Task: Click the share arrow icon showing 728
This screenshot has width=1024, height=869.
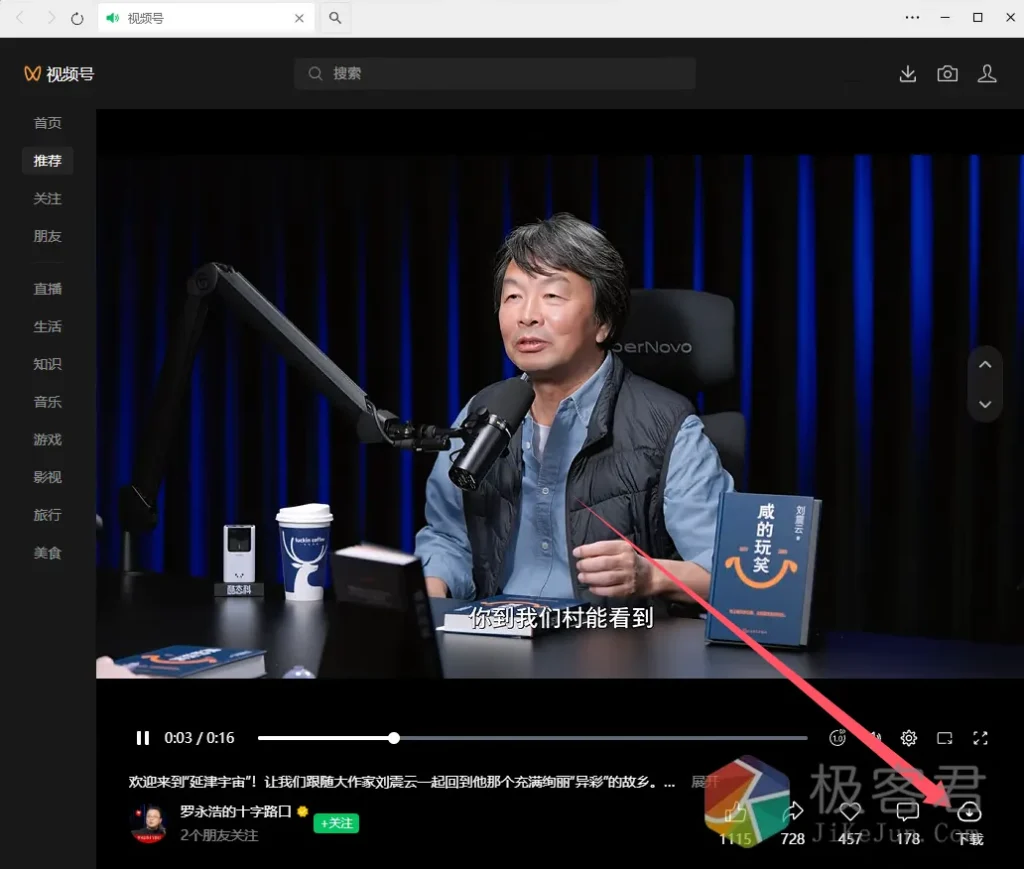Action: [793, 814]
